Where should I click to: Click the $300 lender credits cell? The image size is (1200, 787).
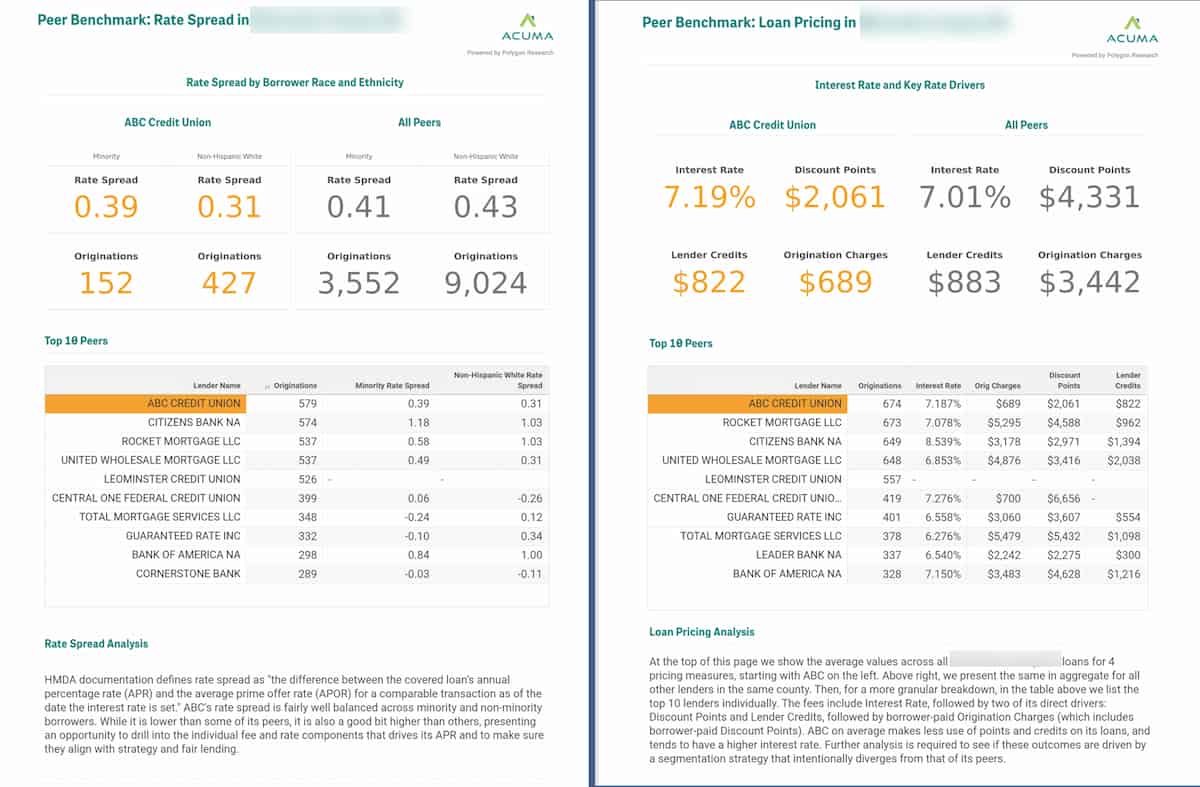point(1129,555)
